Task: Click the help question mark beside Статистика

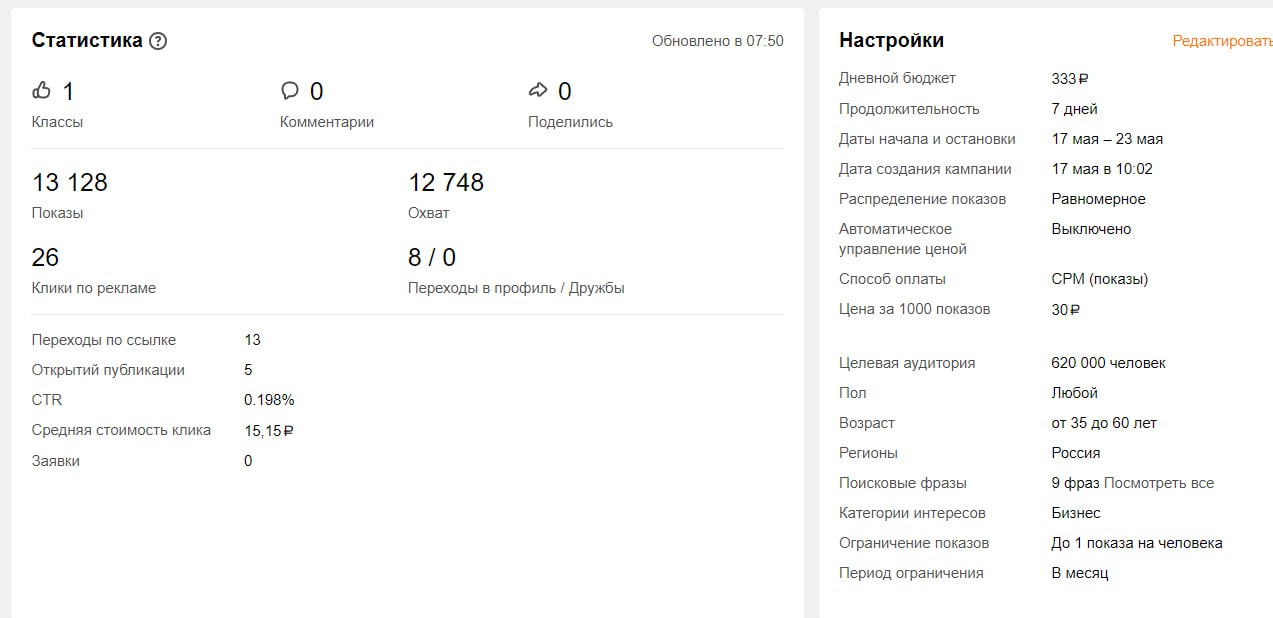Action: 158,41
